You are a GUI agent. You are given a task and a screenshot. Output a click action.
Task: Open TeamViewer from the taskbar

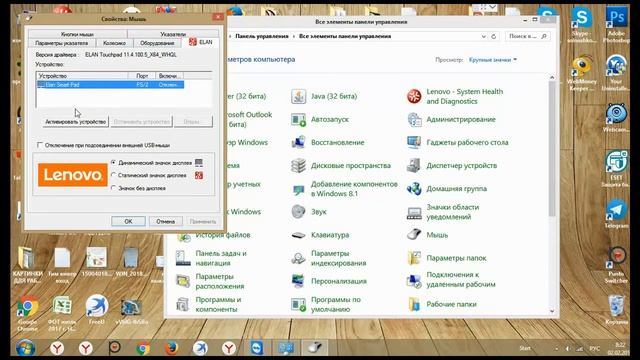pos(257,348)
